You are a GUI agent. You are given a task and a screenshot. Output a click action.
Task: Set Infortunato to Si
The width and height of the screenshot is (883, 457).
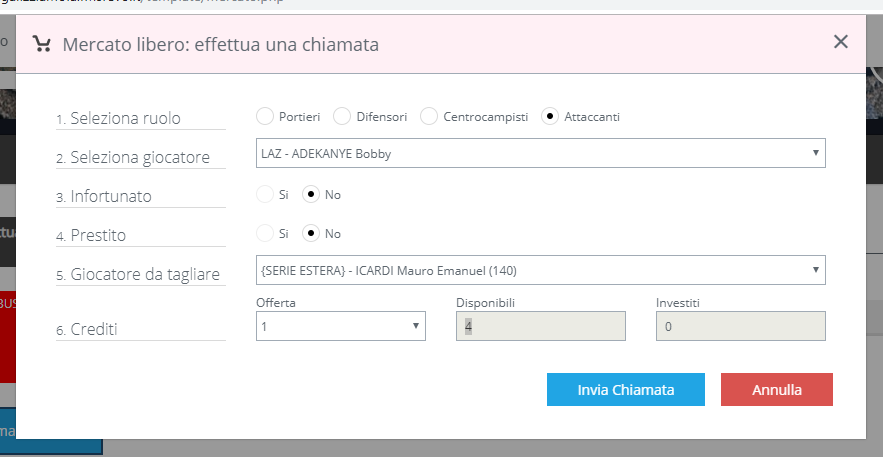pyautogui.click(x=265, y=194)
